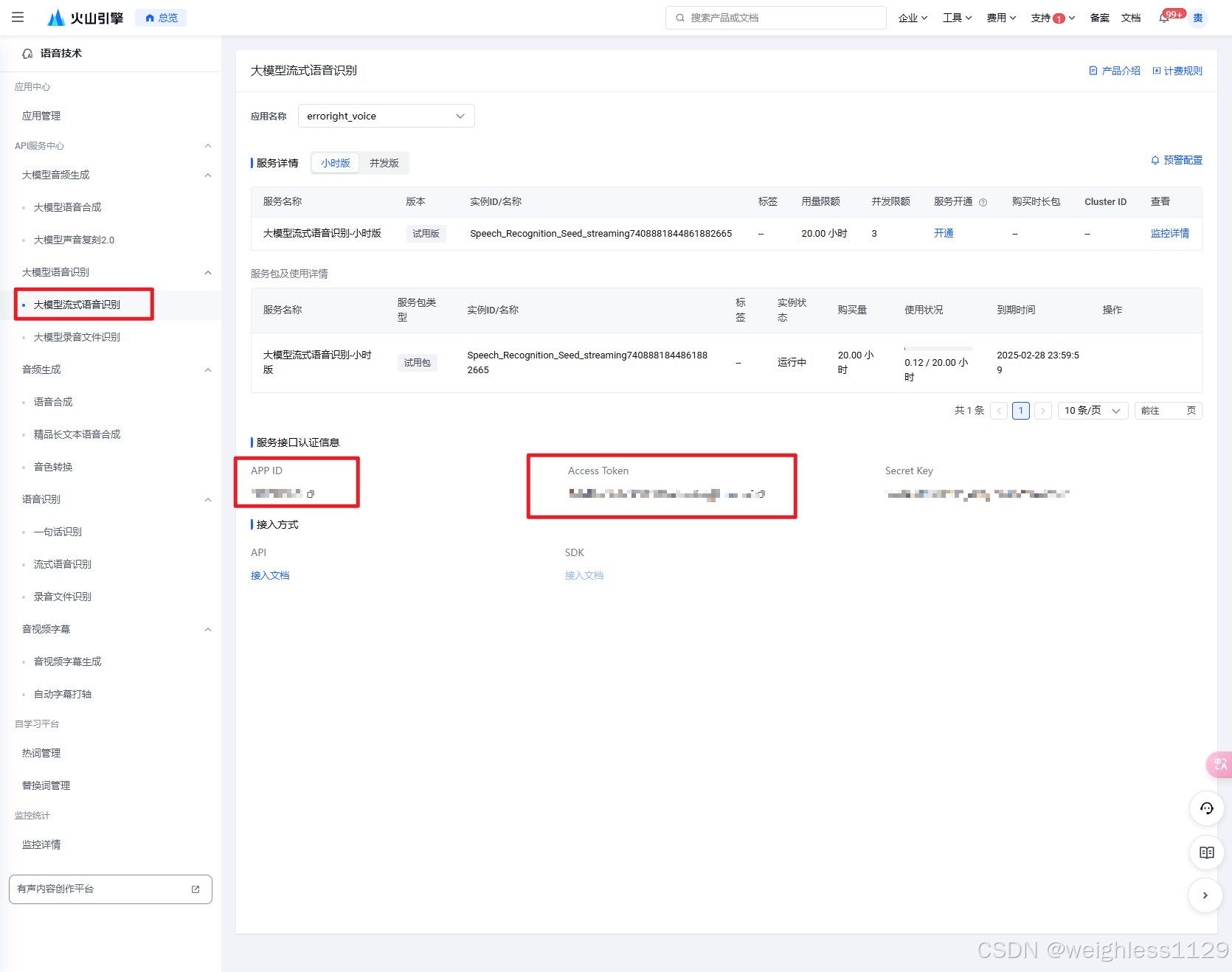Image resolution: width=1232 pixels, height=972 pixels.
Task: Switch to the 小时版 tab
Action: tap(336, 163)
